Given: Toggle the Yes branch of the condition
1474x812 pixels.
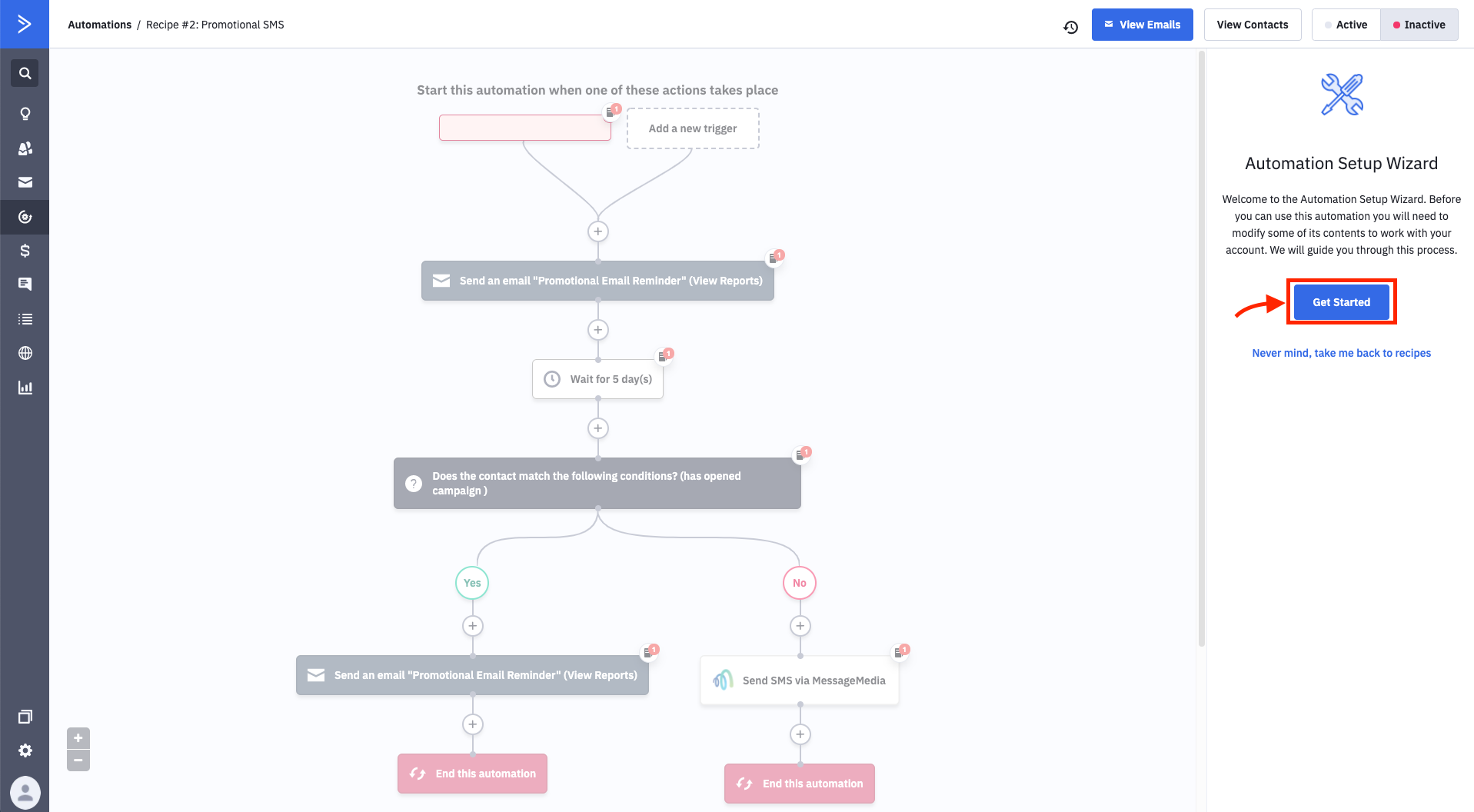Looking at the screenshot, I should click(x=471, y=583).
